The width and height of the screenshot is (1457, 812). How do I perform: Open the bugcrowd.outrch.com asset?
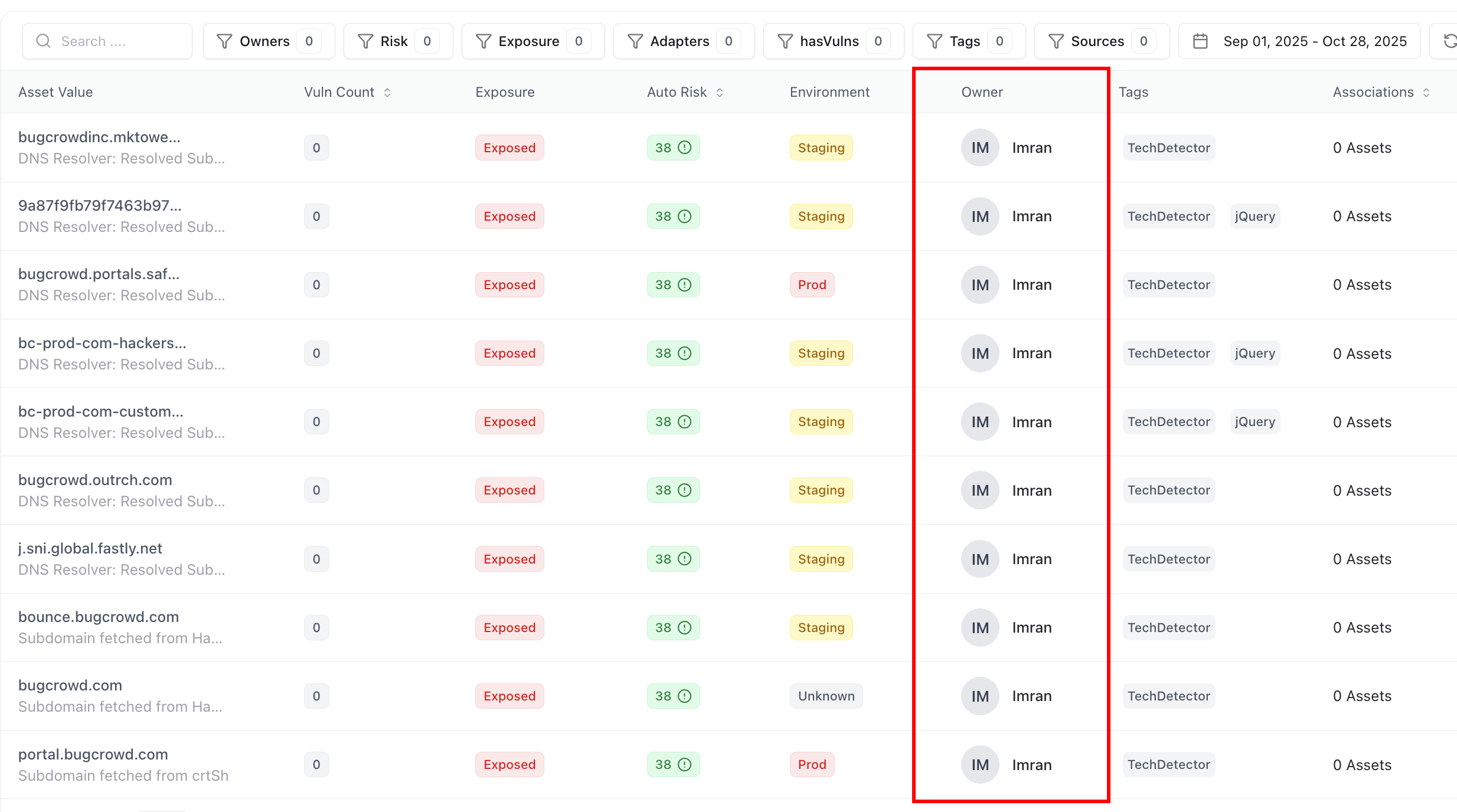pyautogui.click(x=95, y=480)
